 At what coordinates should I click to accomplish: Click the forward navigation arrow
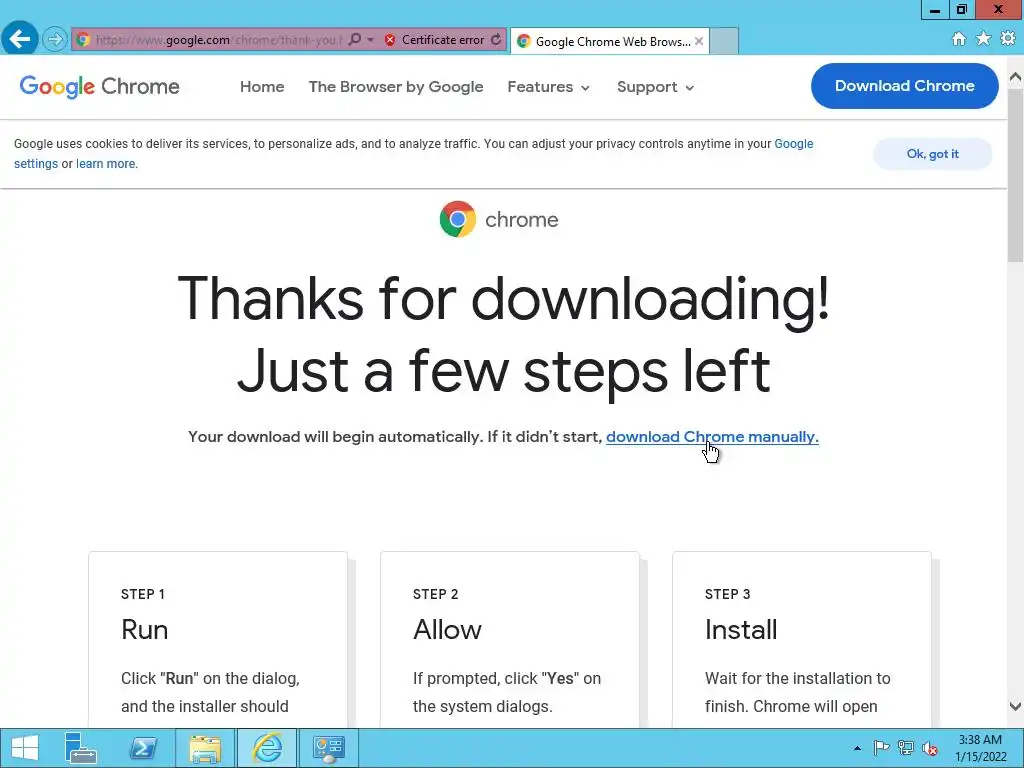point(55,39)
